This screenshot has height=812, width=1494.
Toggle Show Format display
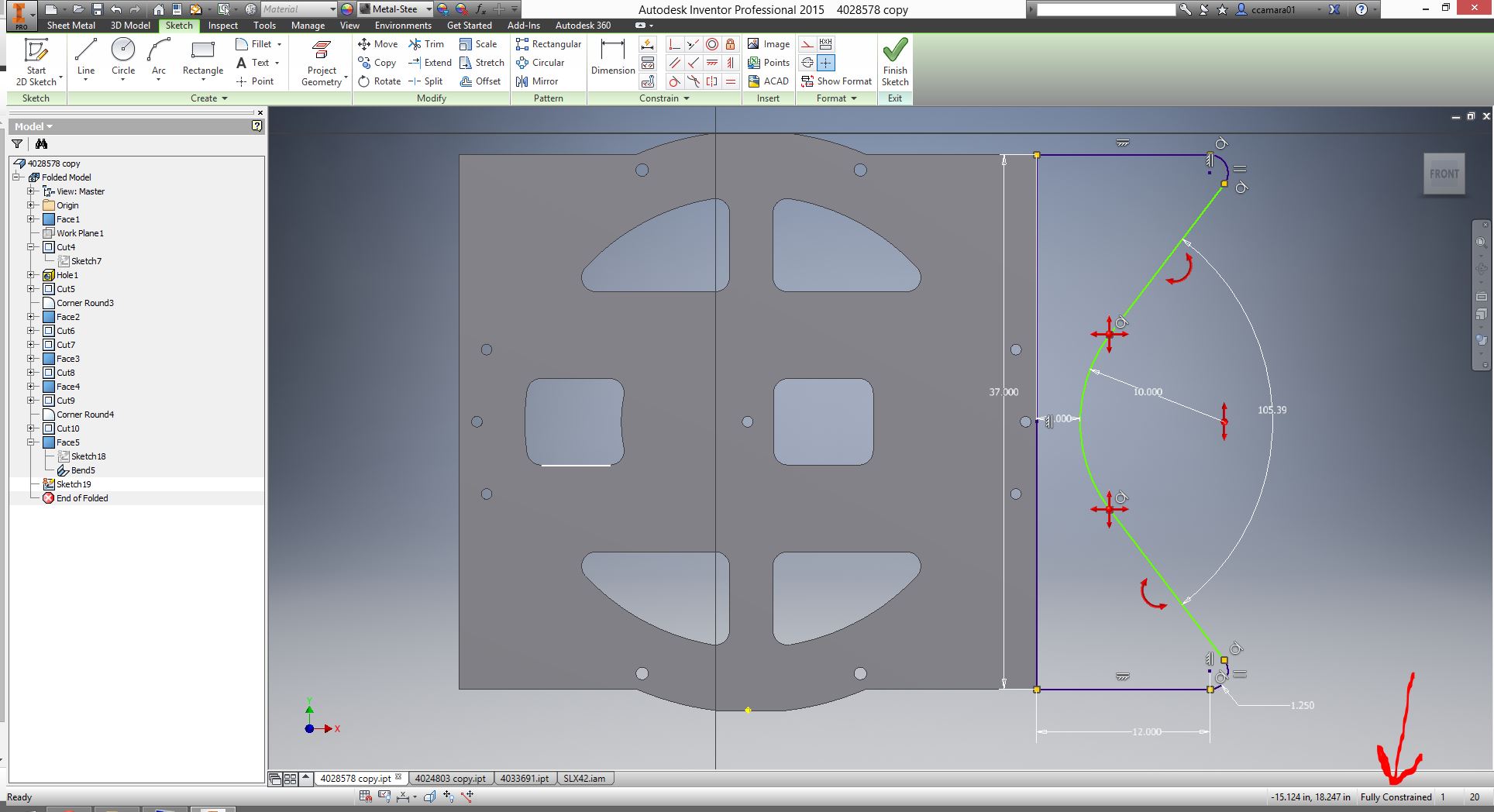[835, 81]
